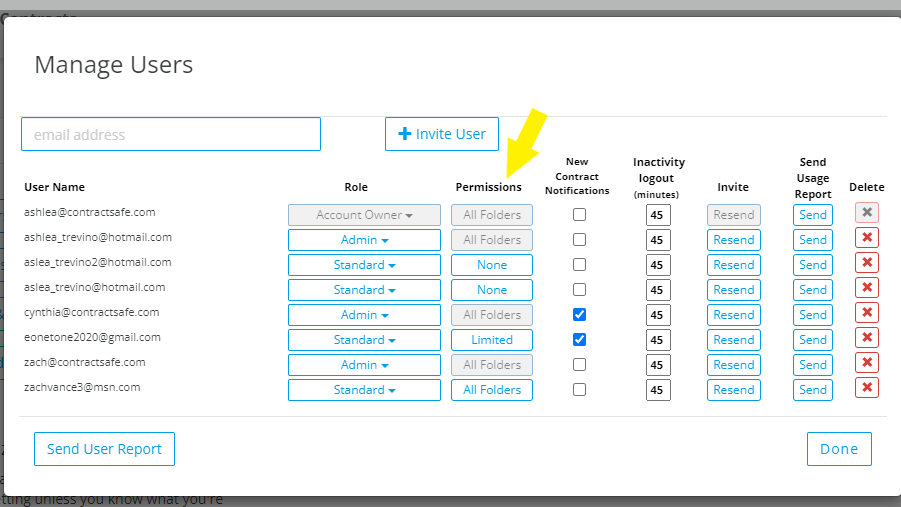
Task: Click Send User Report button
Action: coord(104,449)
